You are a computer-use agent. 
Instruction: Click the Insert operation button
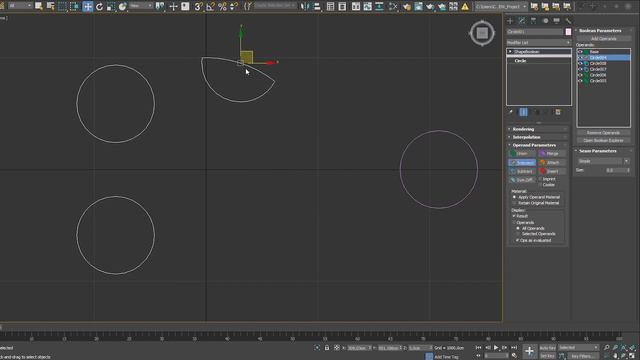pyautogui.click(x=552, y=171)
